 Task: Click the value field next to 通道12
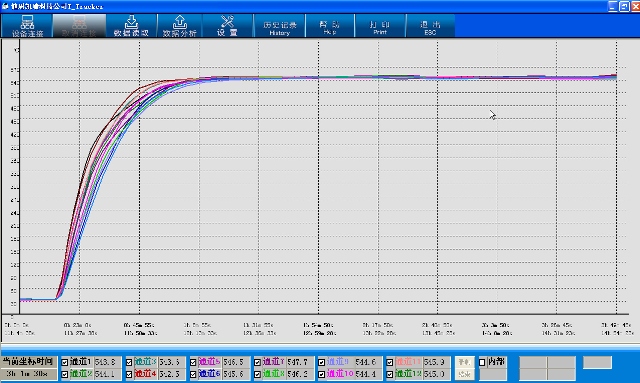click(436, 374)
